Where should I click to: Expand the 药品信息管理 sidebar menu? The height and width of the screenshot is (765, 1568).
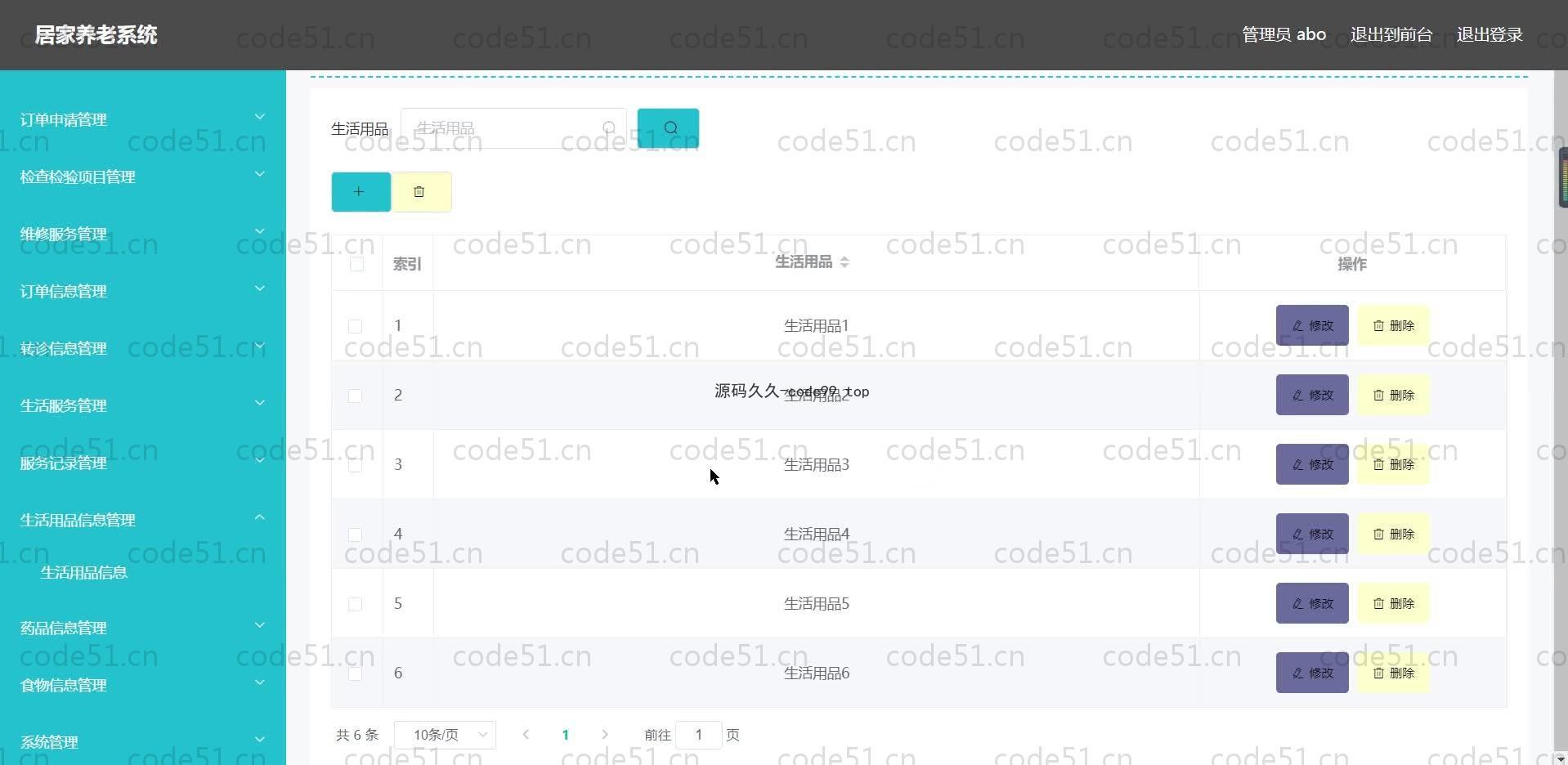pyautogui.click(x=143, y=628)
